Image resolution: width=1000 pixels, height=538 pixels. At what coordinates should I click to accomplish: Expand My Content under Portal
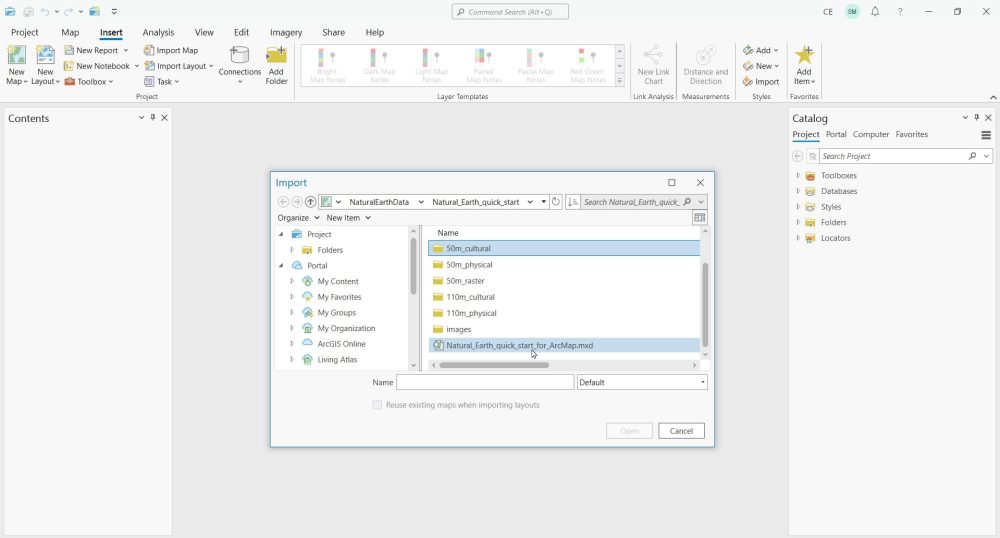click(292, 281)
